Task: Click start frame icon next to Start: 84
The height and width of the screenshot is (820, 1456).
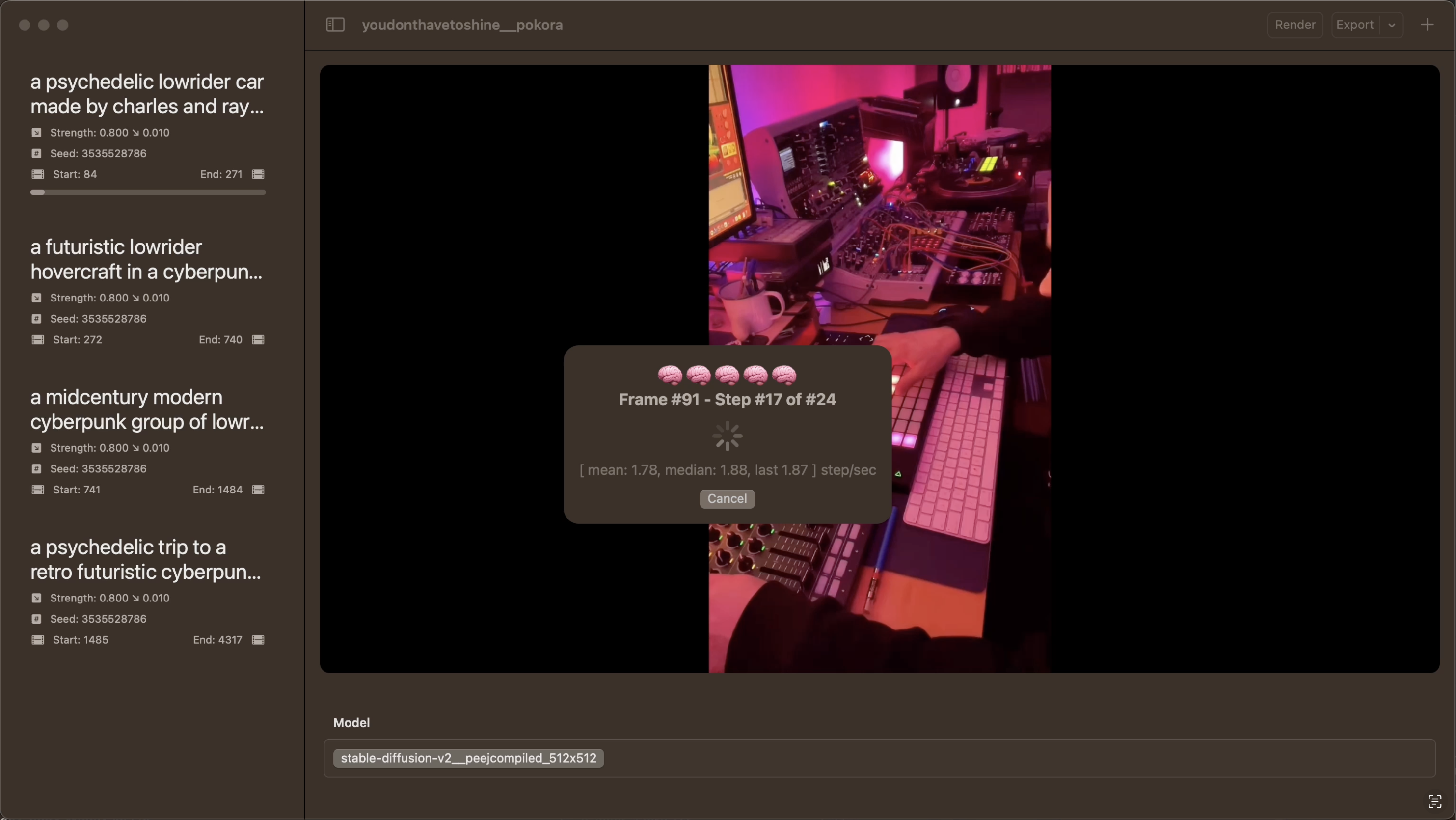Action: coord(38,175)
